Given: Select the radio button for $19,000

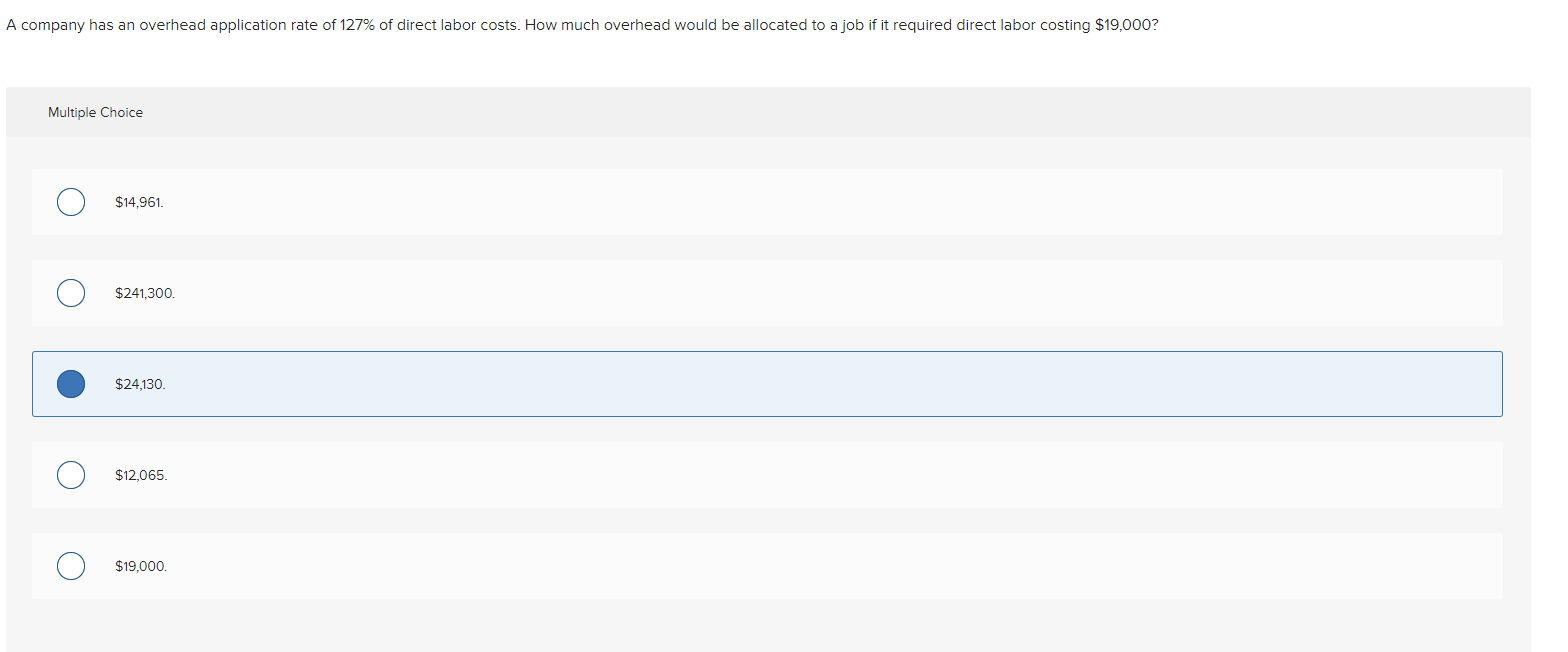Looking at the screenshot, I should click(70, 565).
